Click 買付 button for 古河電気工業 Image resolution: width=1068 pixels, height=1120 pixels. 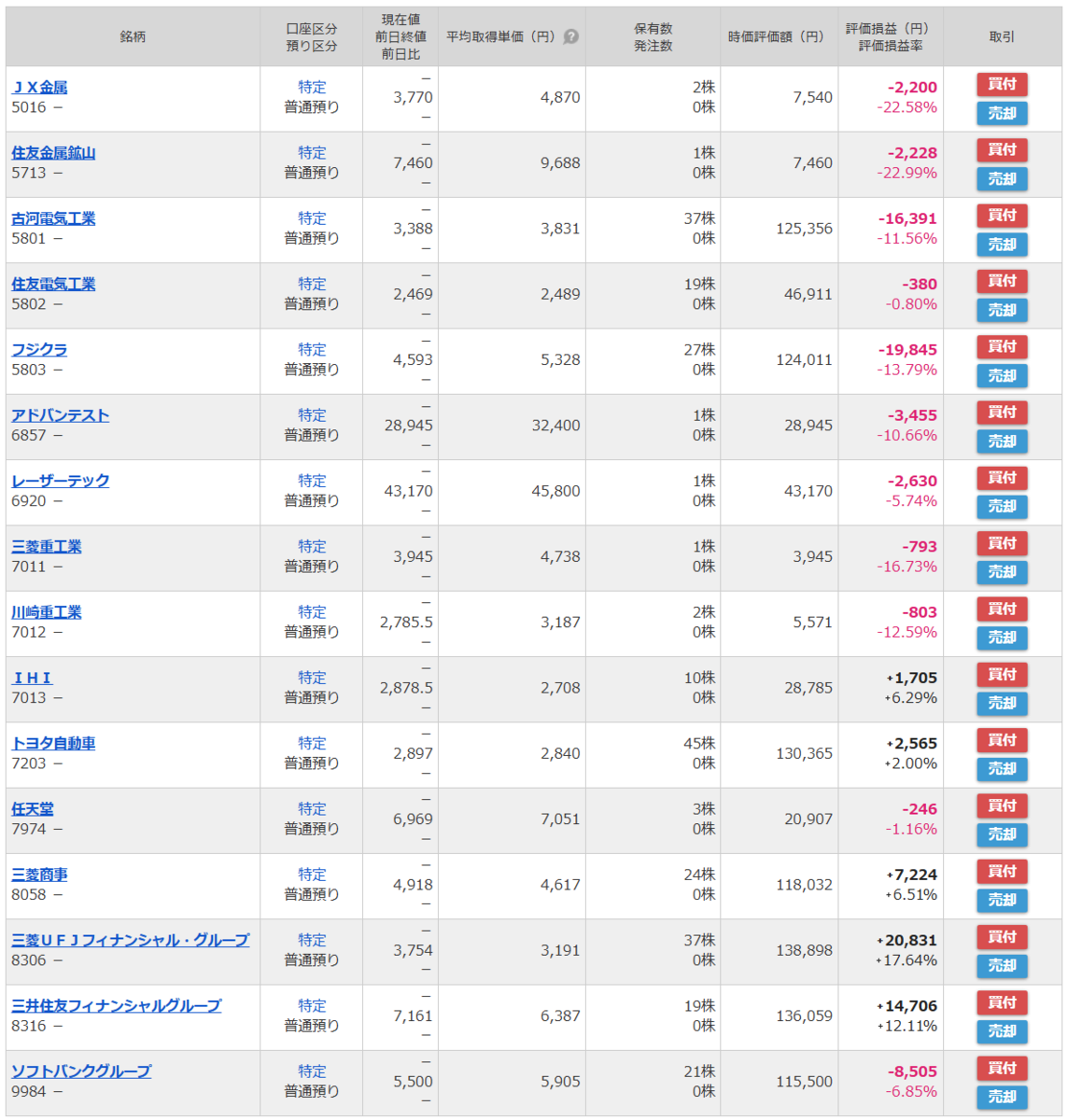tap(1002, 216)
